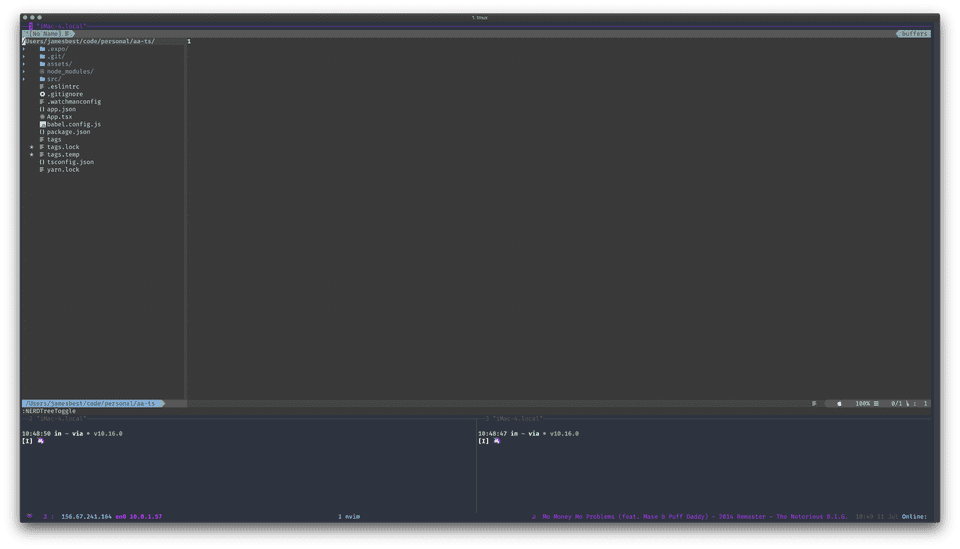The image size is (960, 549).
Task: Click the folder icon beside assets/
Action: point(42,64)
